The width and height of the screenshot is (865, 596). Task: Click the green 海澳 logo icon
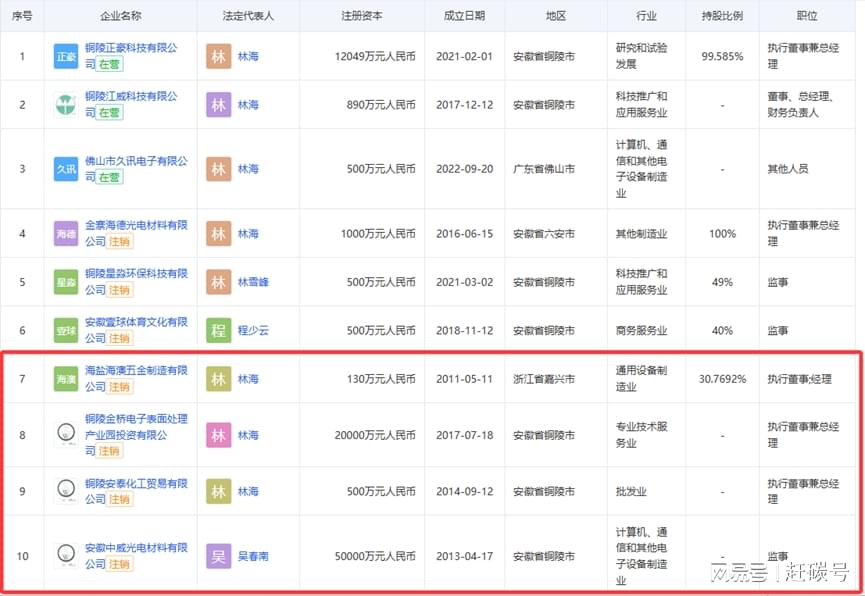coord(66,379)
